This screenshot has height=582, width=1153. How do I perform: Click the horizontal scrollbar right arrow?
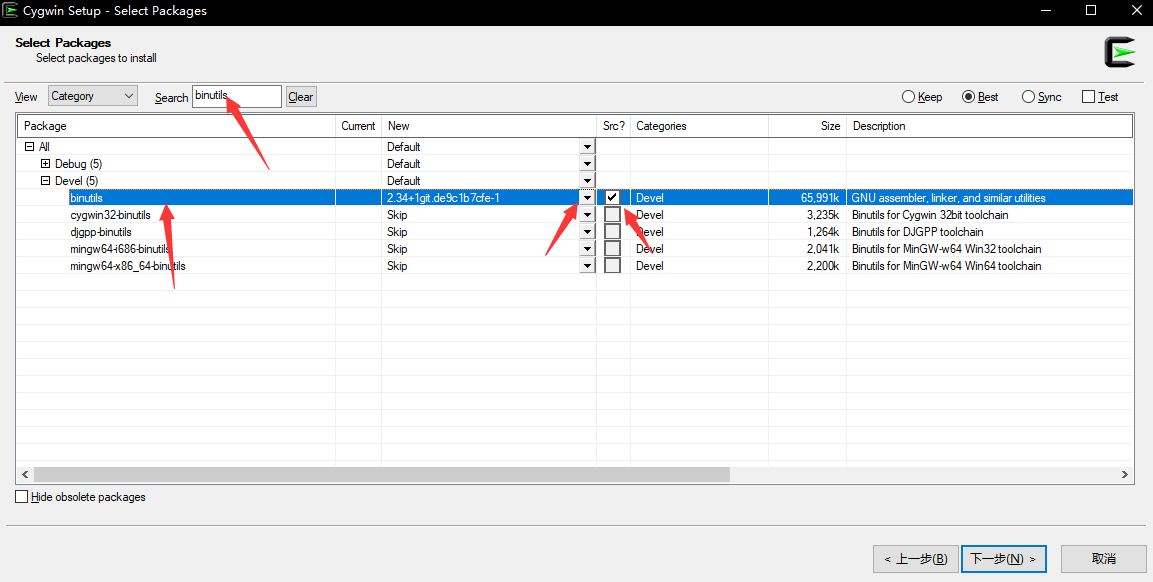pos(1124,475)
